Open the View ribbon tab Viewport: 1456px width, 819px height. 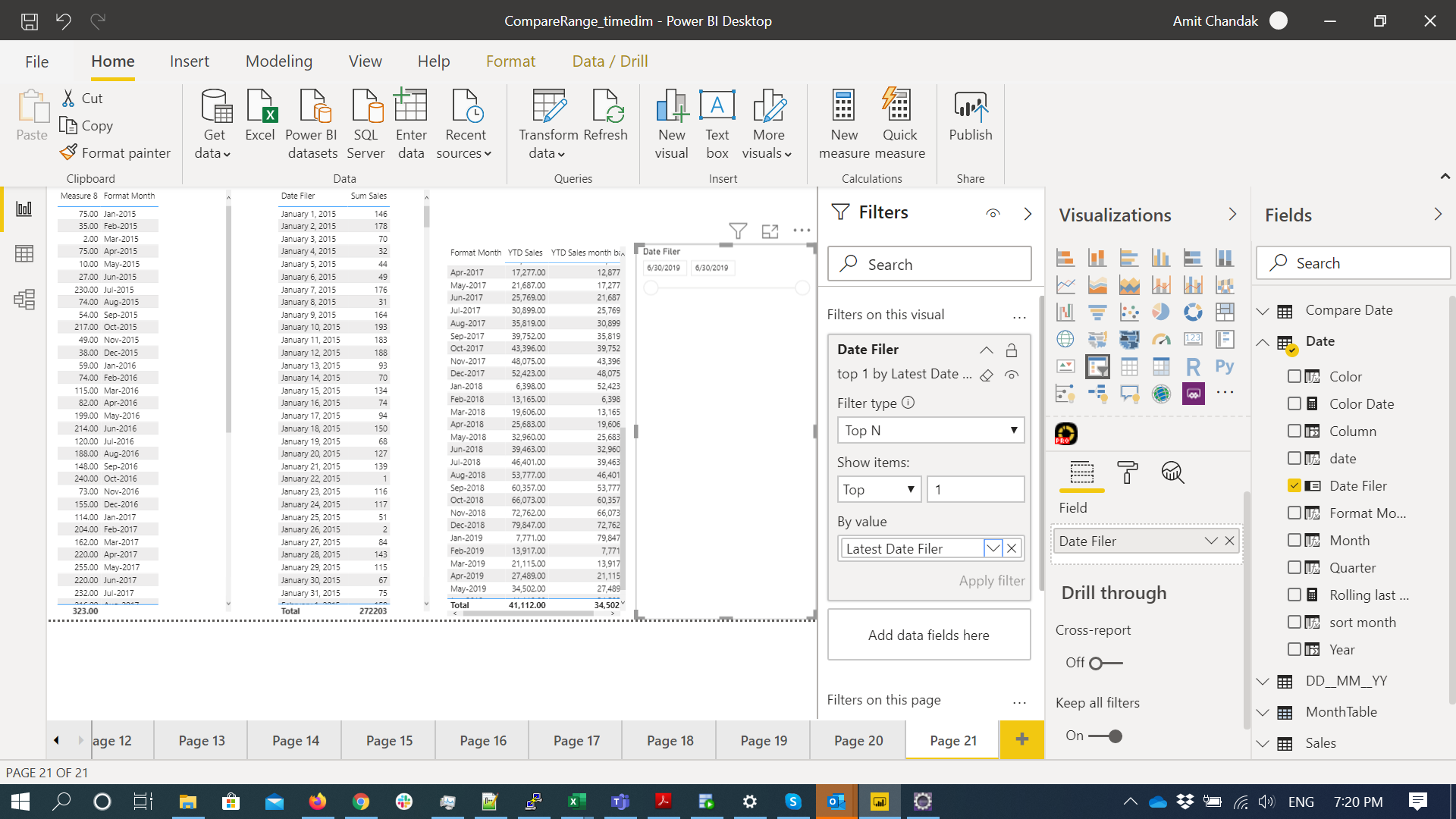pos(365,61)
